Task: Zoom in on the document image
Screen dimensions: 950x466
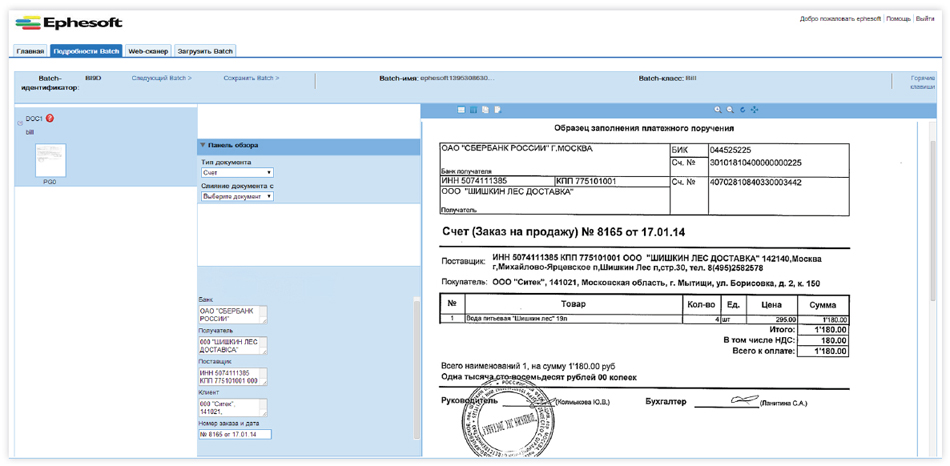Action: tap(717, 110)
